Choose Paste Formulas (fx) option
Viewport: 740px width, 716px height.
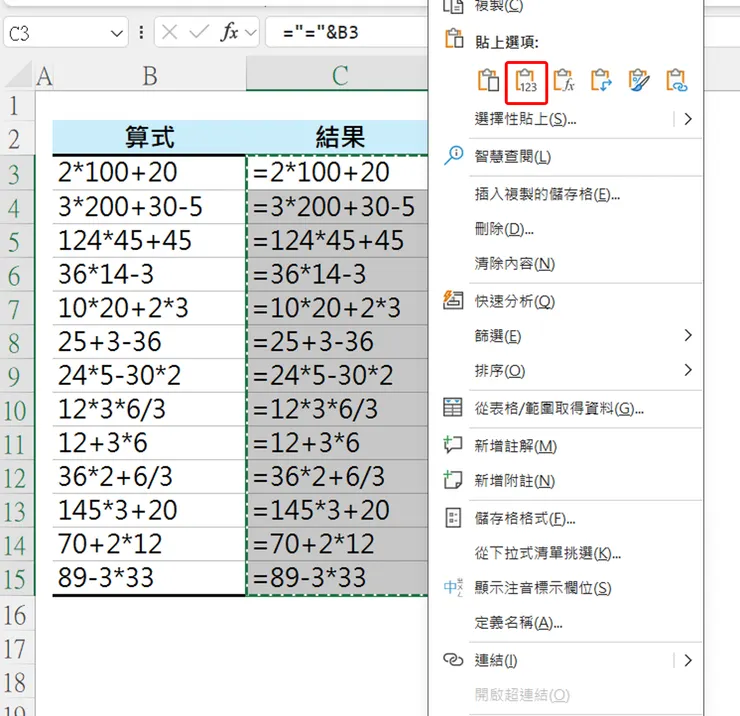tap(563, 80)
